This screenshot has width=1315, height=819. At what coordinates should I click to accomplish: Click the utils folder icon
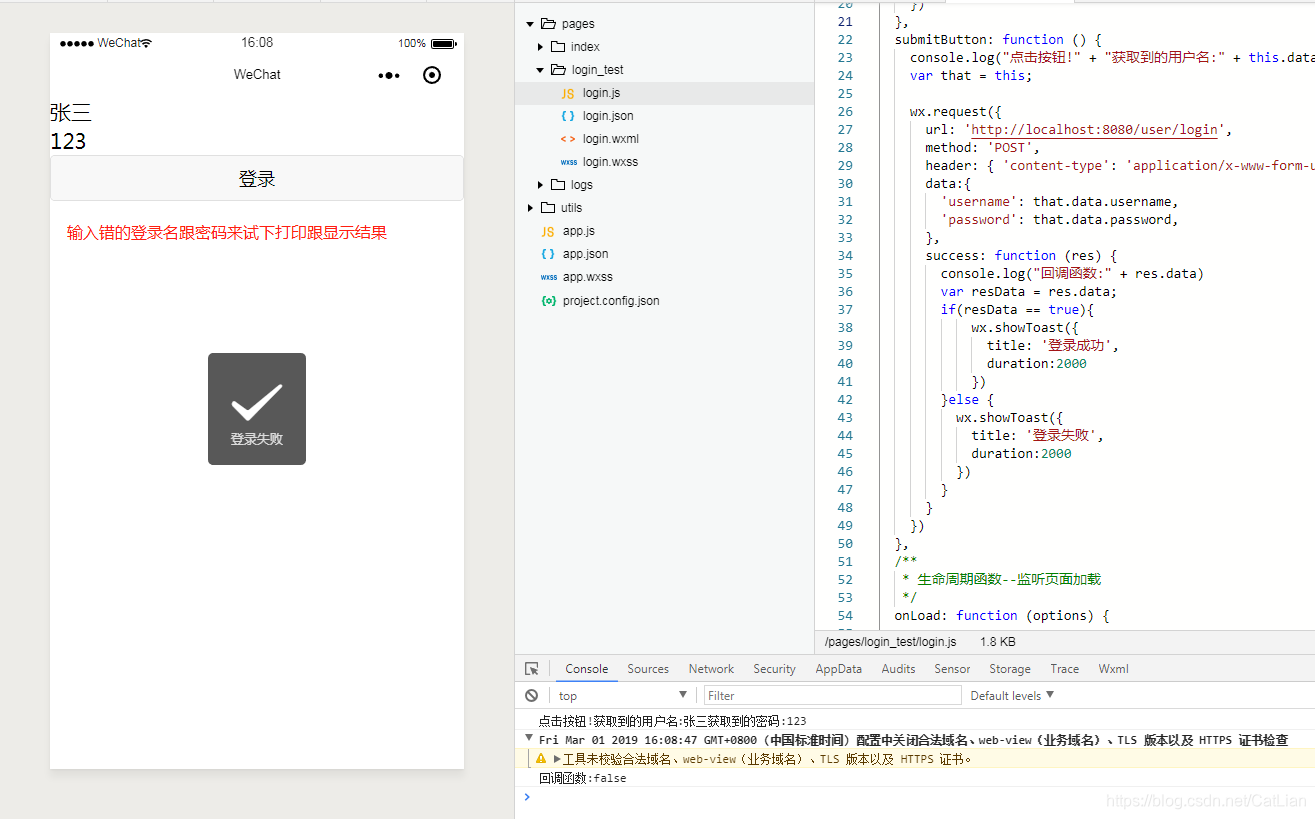tap(548, 207)
